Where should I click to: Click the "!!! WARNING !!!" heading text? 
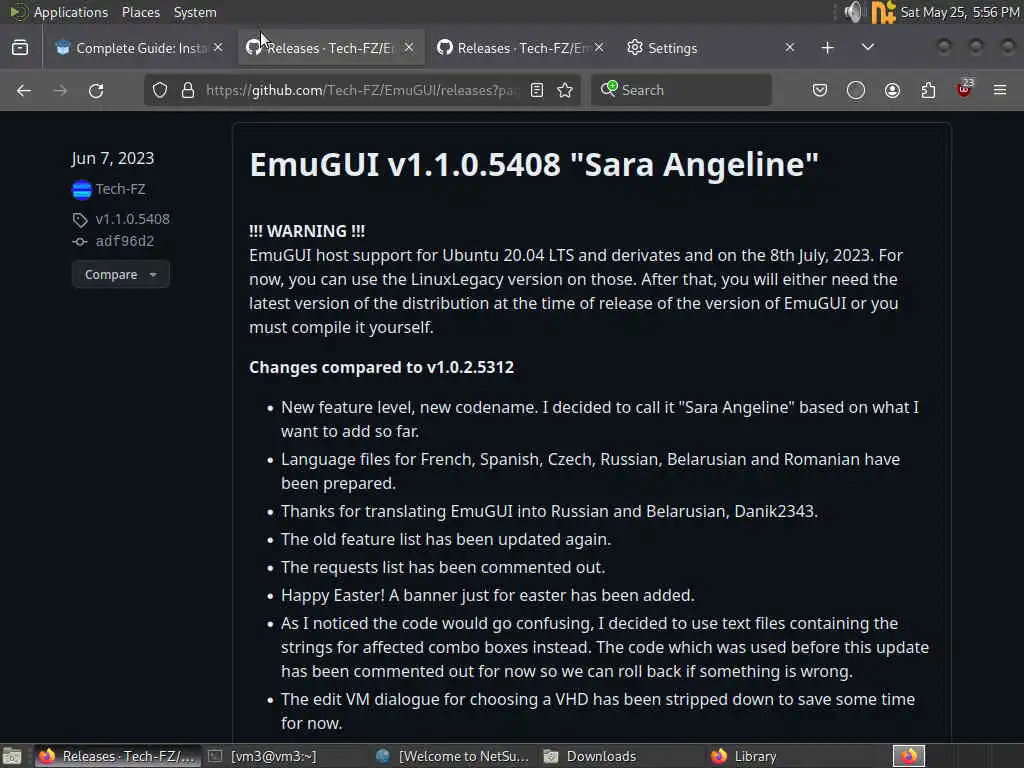point(307,231)
